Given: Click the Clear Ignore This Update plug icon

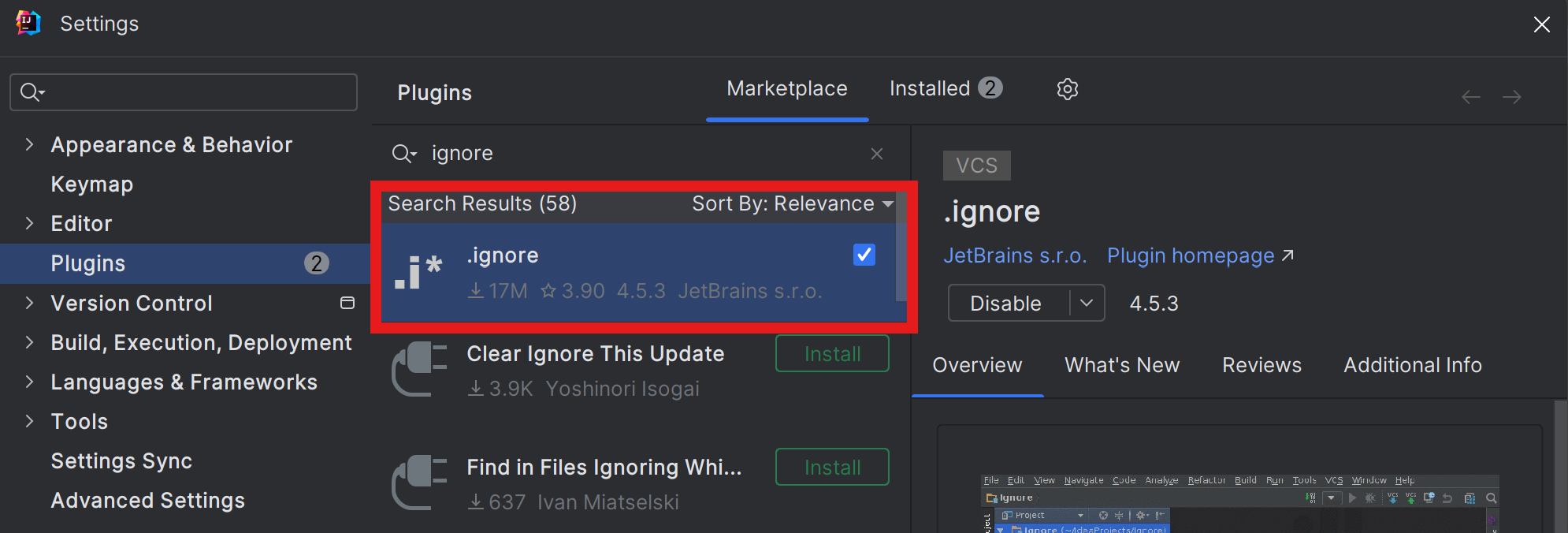Looking at the screenshot, I should pyautogui.click(x=419, y=368).
